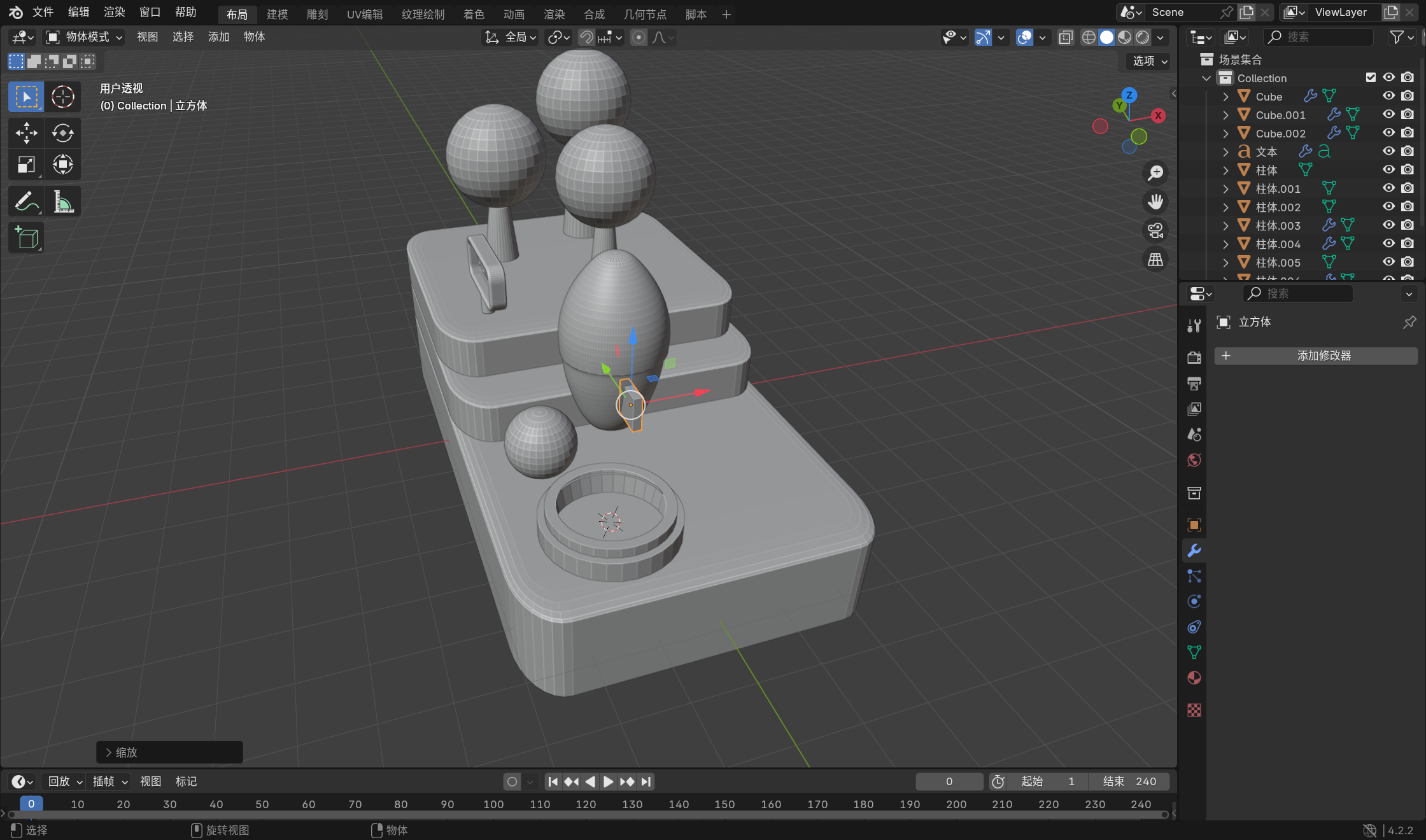Screen dimensions: 1426x840
Task: Activate the Annotate pencil tool
Action: 26,202
